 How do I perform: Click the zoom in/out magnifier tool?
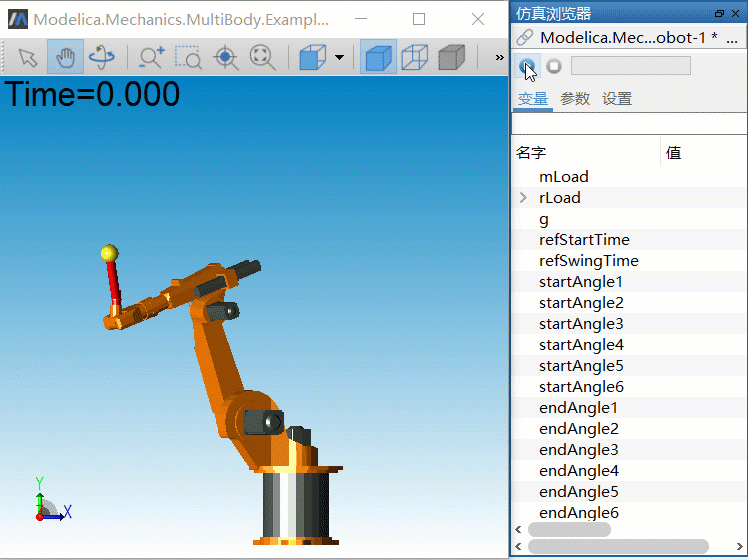coord(152,58)
